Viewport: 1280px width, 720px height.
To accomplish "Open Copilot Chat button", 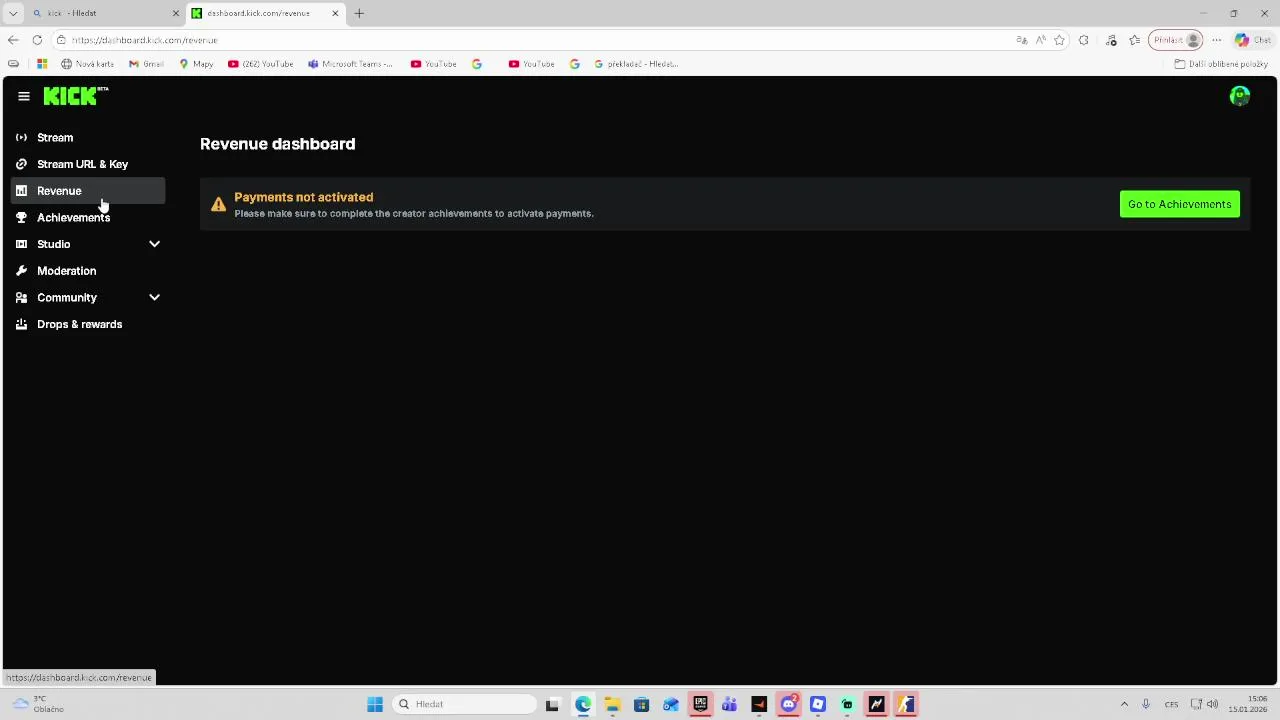I will 1254,40.
